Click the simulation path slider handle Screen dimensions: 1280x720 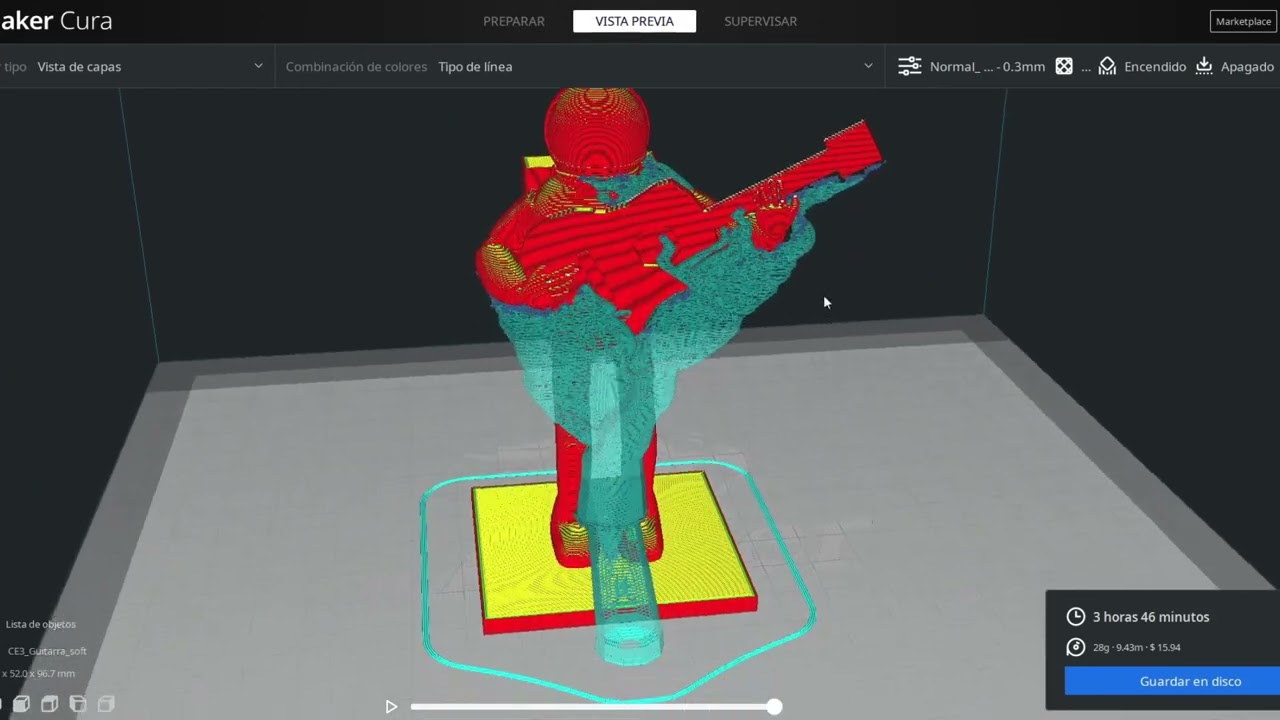[x=774, y=706]
